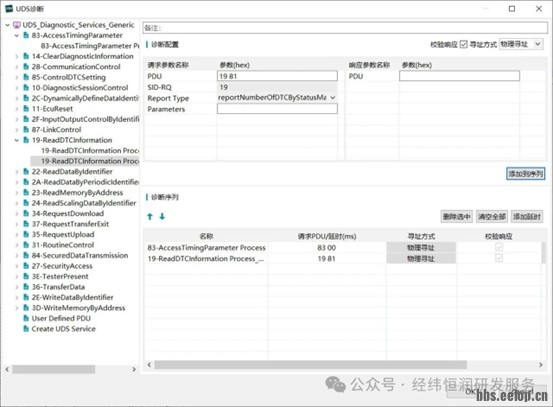
Task: Click the 添加到序列 button
Action: (525, 174)
